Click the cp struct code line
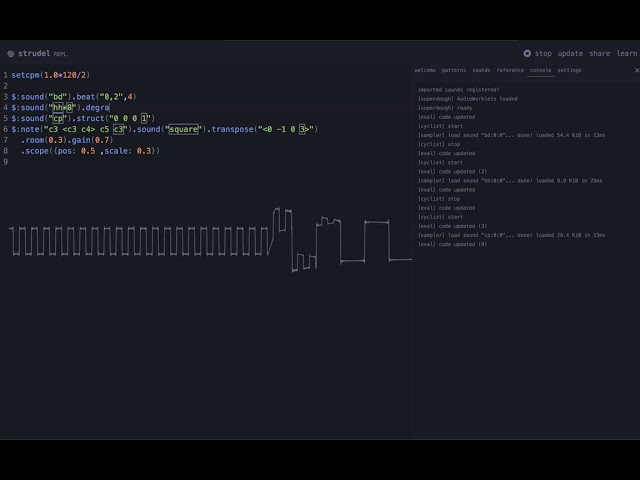The image size is (640, 480). point(83,118)
